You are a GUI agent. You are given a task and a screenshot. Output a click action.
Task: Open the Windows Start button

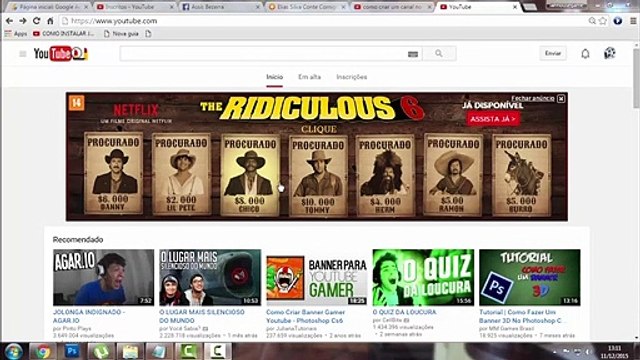tap(13, 351)
